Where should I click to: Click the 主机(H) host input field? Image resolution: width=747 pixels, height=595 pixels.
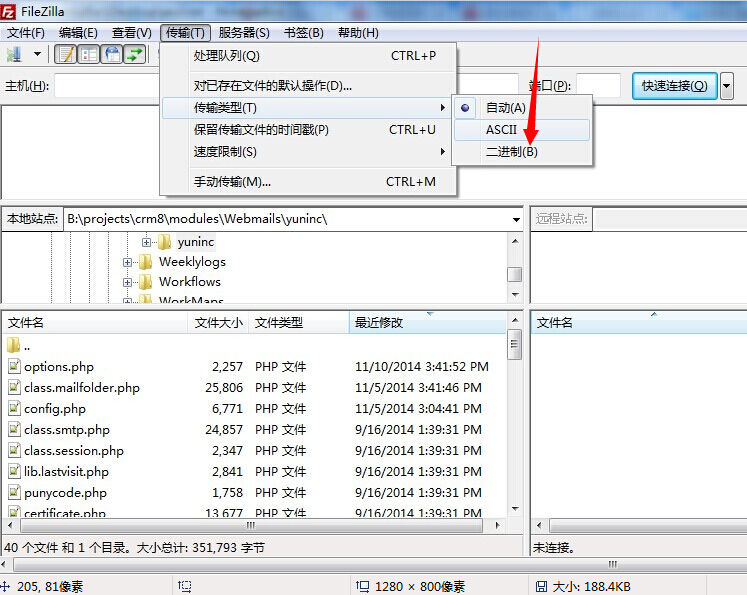click(x=107, y=86)
